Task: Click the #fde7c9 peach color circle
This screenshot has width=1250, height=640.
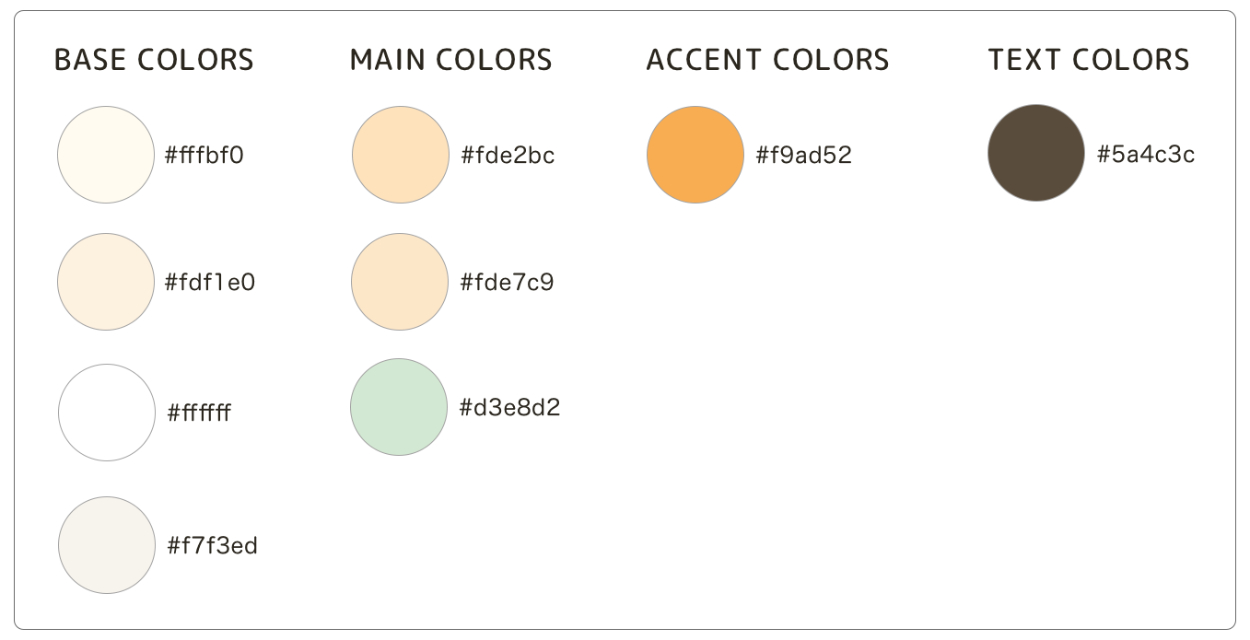Action: point(400,282)
